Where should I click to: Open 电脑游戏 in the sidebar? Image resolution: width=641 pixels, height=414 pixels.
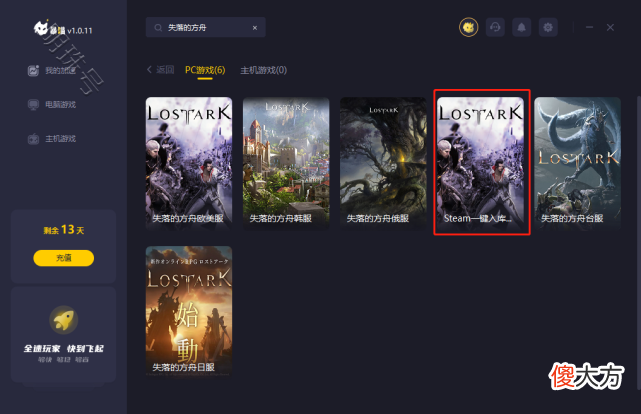[x=52, y=105]
